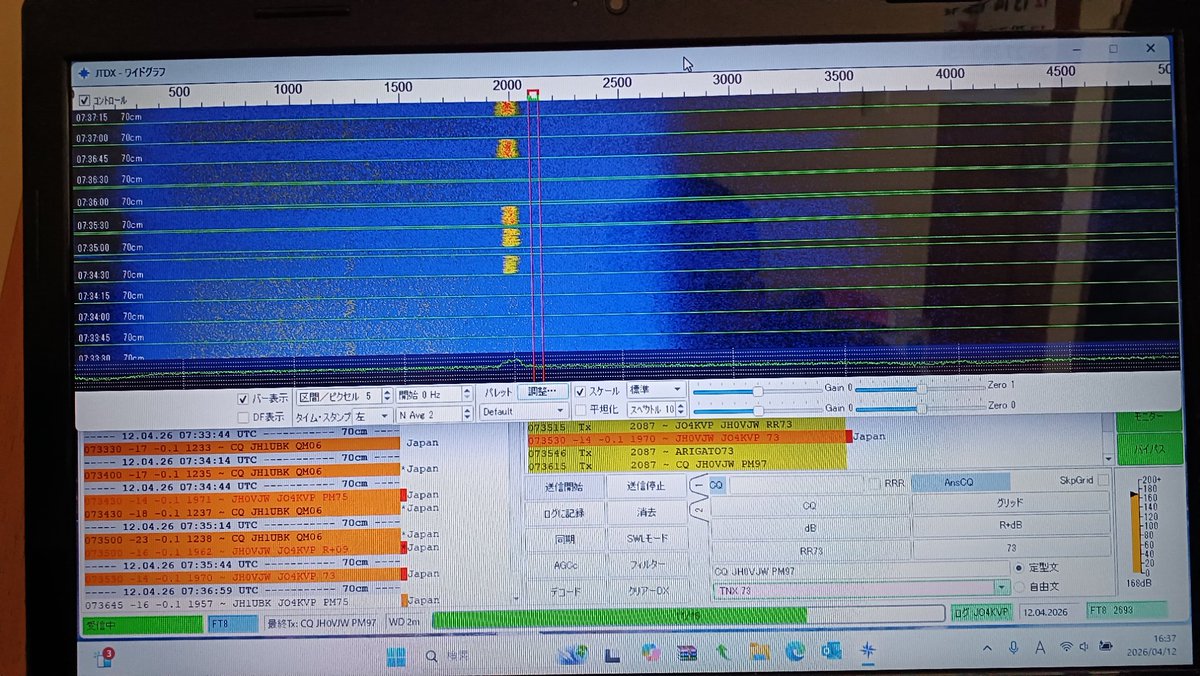The height and width of the screenshot is (676, 1200).
Task: Select the JTDX taskbar icon
Action: click(868, 651)
